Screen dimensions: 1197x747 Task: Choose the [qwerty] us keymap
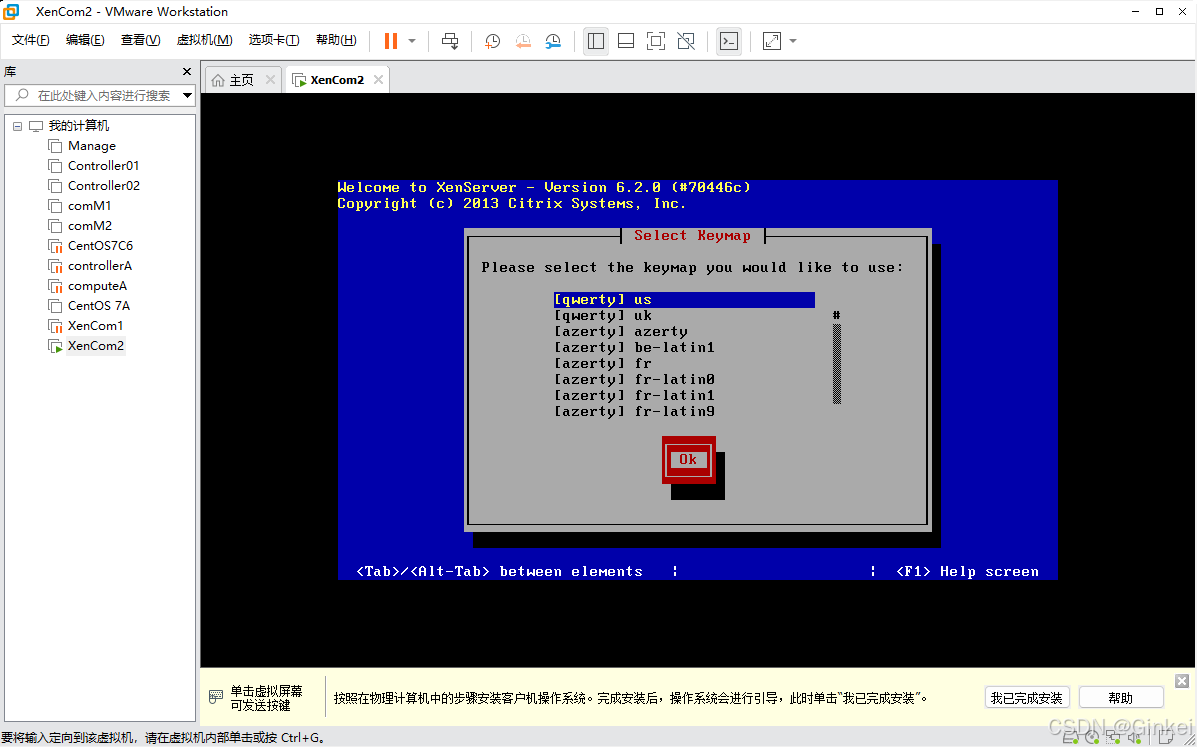[x=684, y=300]
